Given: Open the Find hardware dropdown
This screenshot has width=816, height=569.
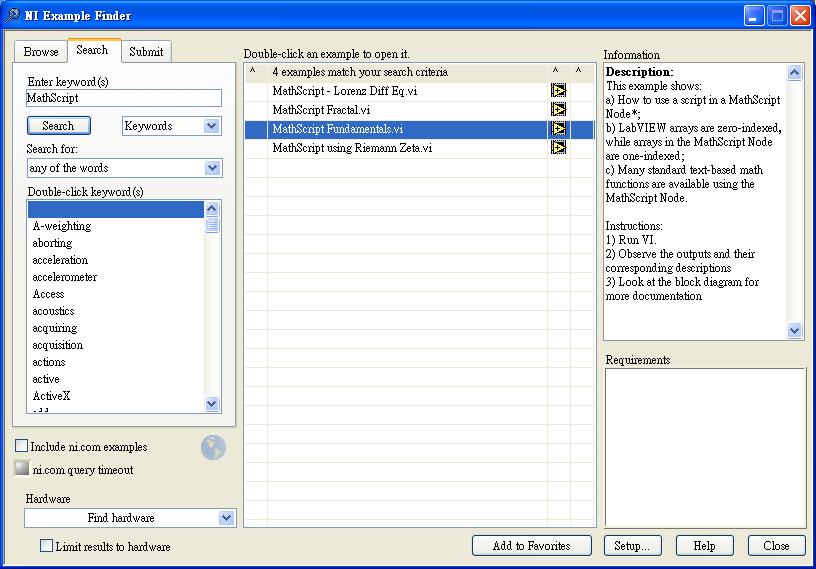Looking at the screenshot, I should click(226, 518).
